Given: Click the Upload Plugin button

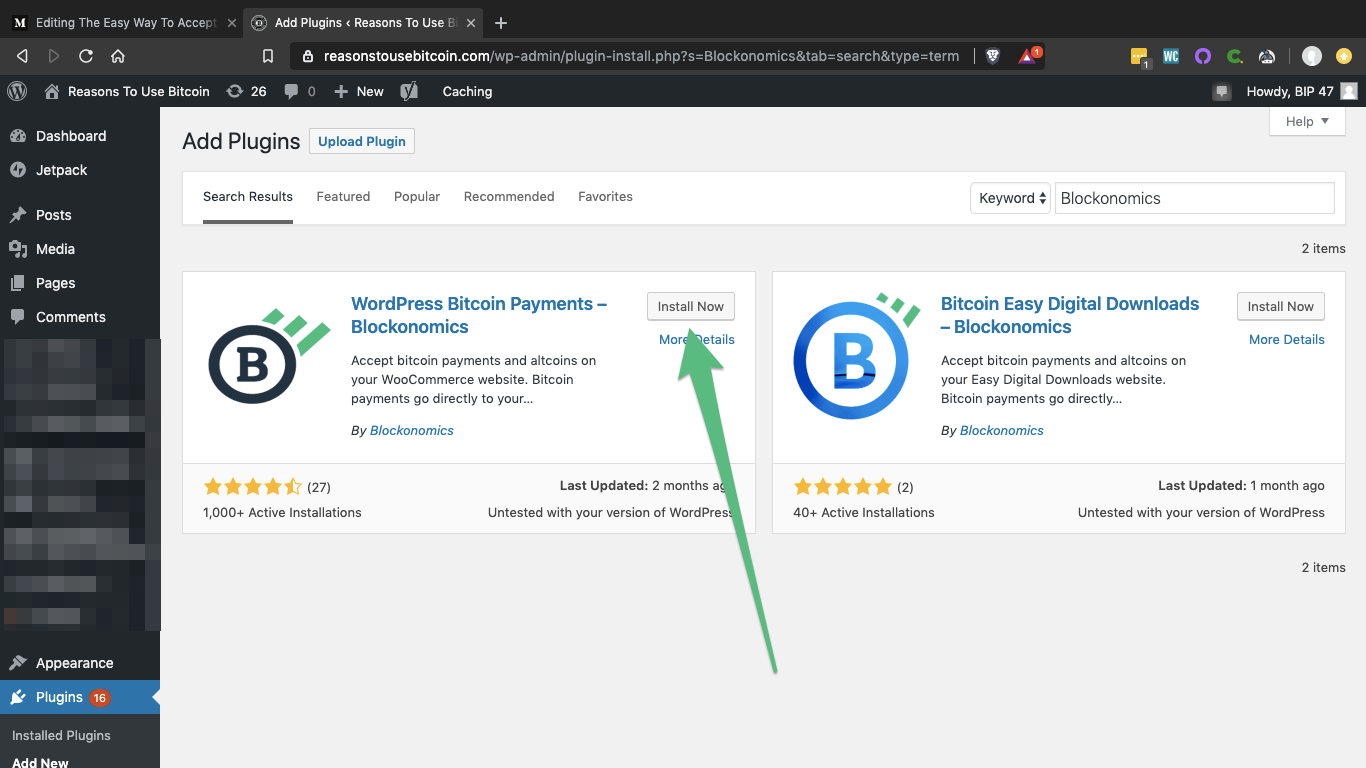Looking at the screenshot, I should coord(362,141).
